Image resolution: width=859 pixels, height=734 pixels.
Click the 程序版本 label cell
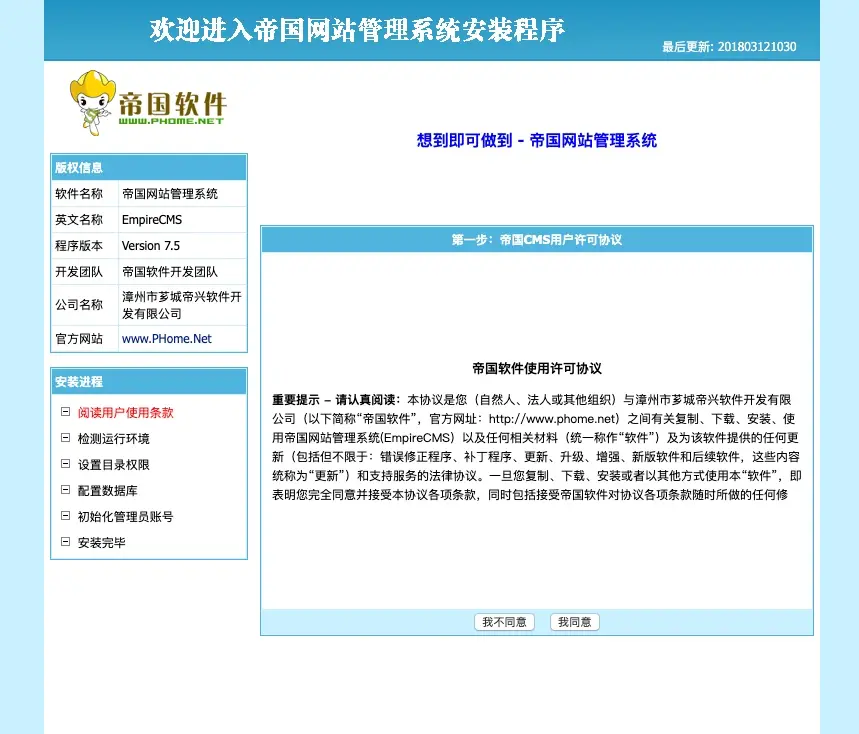click(85, 245)
